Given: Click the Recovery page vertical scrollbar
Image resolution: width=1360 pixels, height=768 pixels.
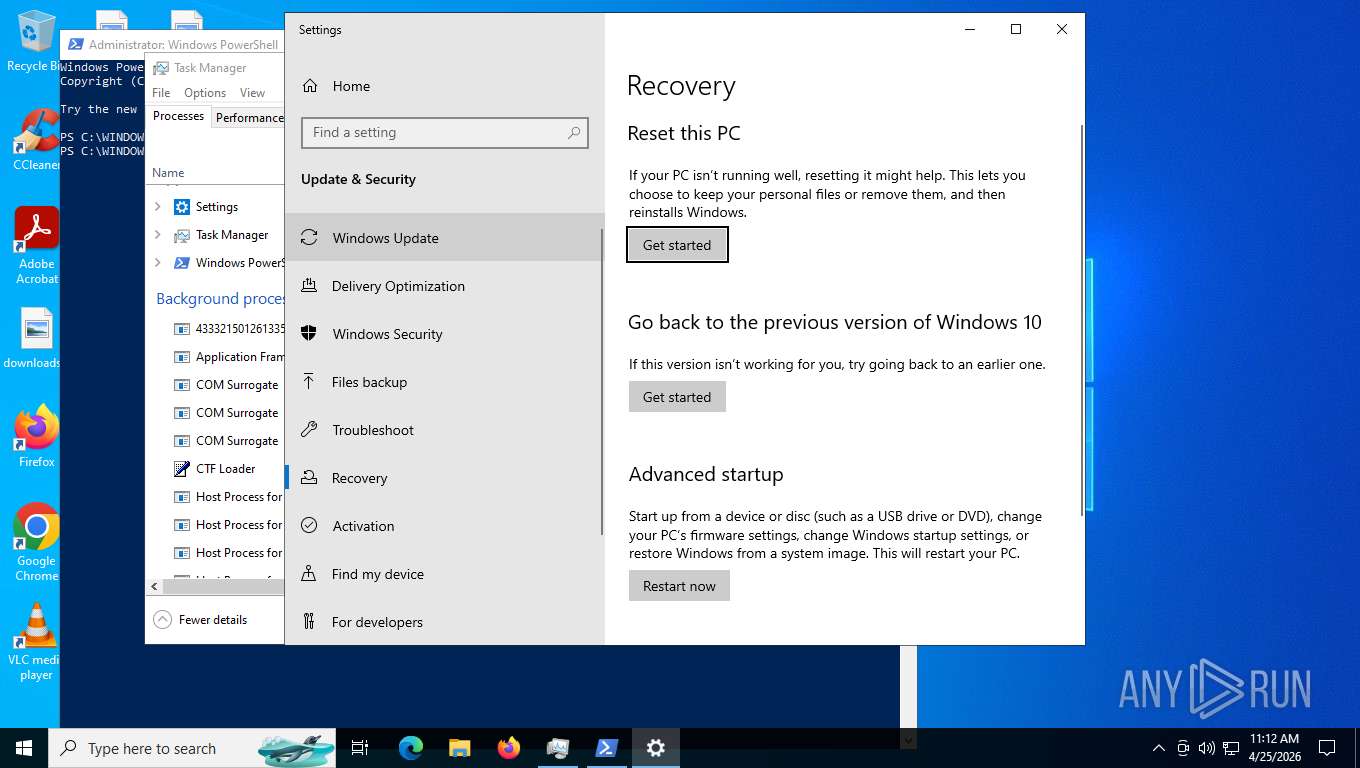Looking at the screenshot, I should pos(1081,320).
